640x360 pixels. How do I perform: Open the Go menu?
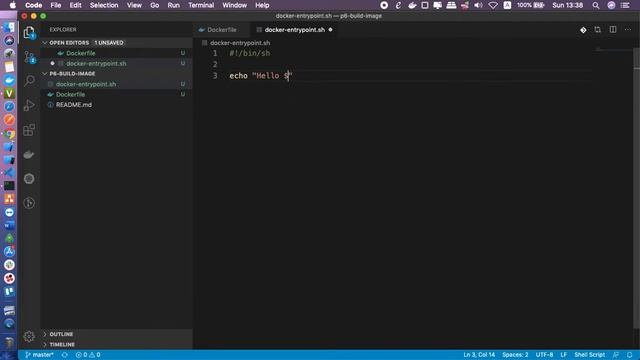(x=154, y=5)
